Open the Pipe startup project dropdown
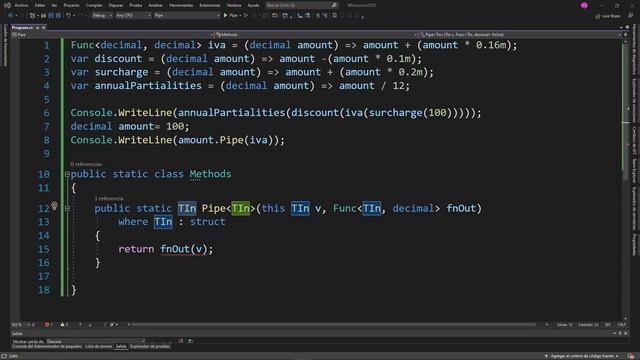 tap(187, 16)
